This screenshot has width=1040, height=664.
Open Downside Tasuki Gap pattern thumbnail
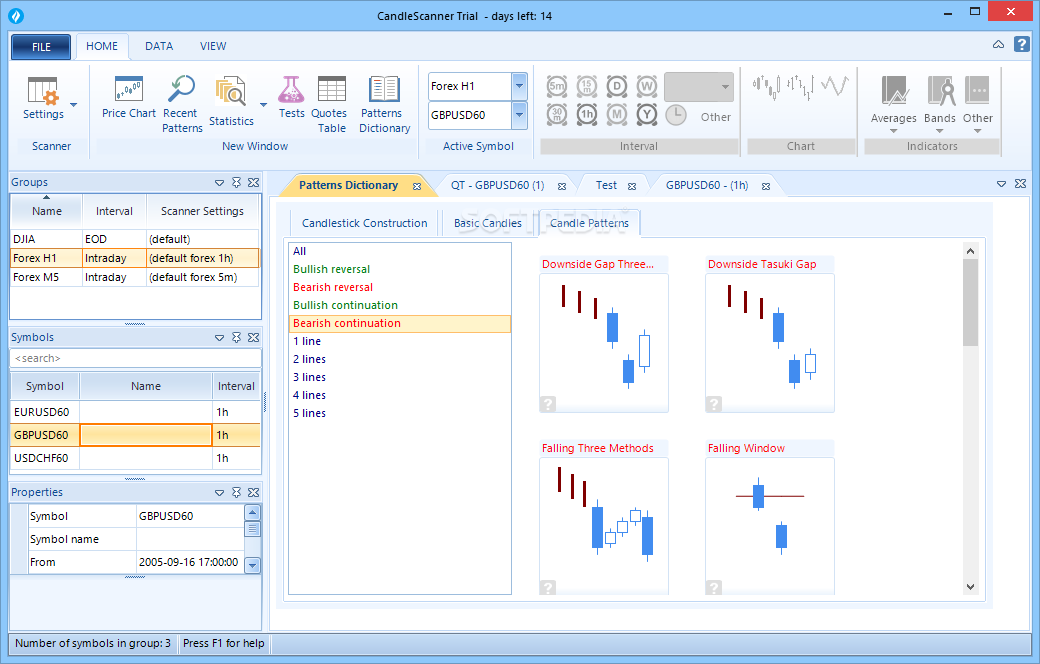pos(769,343)
